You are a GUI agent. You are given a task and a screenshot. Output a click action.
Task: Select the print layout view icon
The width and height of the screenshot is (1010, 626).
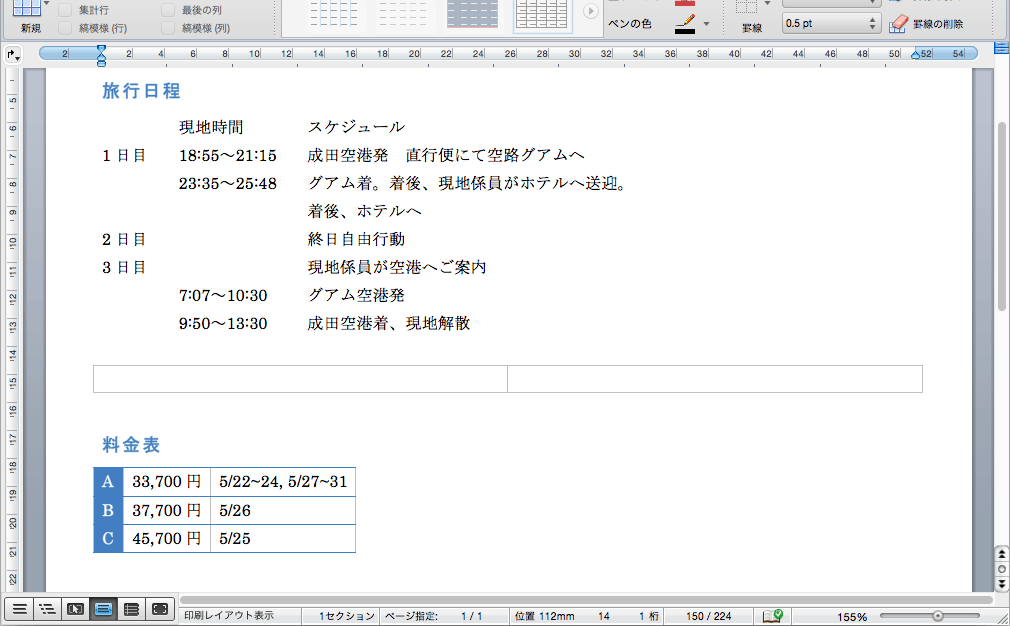point(103,609)
